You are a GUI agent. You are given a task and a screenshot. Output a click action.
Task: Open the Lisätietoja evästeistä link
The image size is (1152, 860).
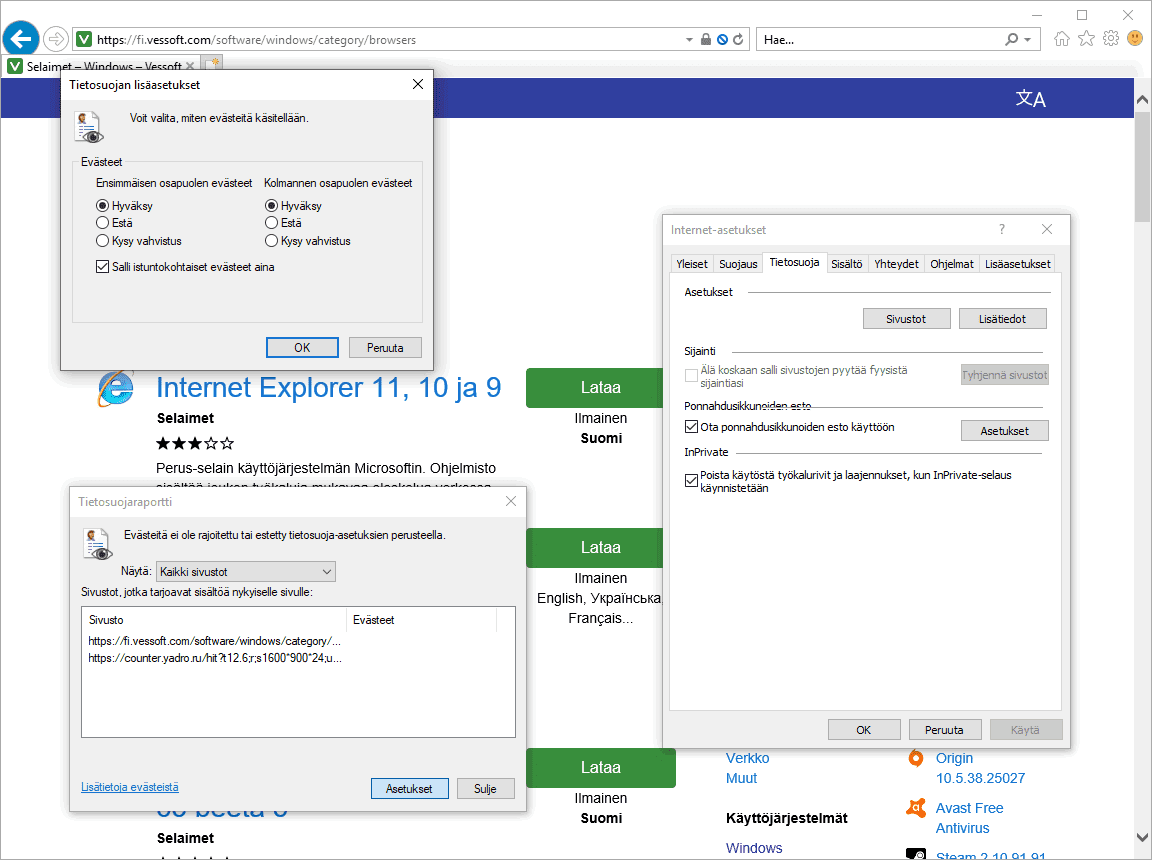(130, 787)
